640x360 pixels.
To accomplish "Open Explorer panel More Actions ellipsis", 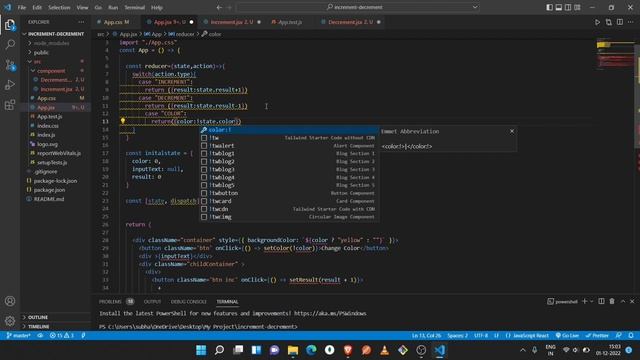I will (x=81, y=22).
